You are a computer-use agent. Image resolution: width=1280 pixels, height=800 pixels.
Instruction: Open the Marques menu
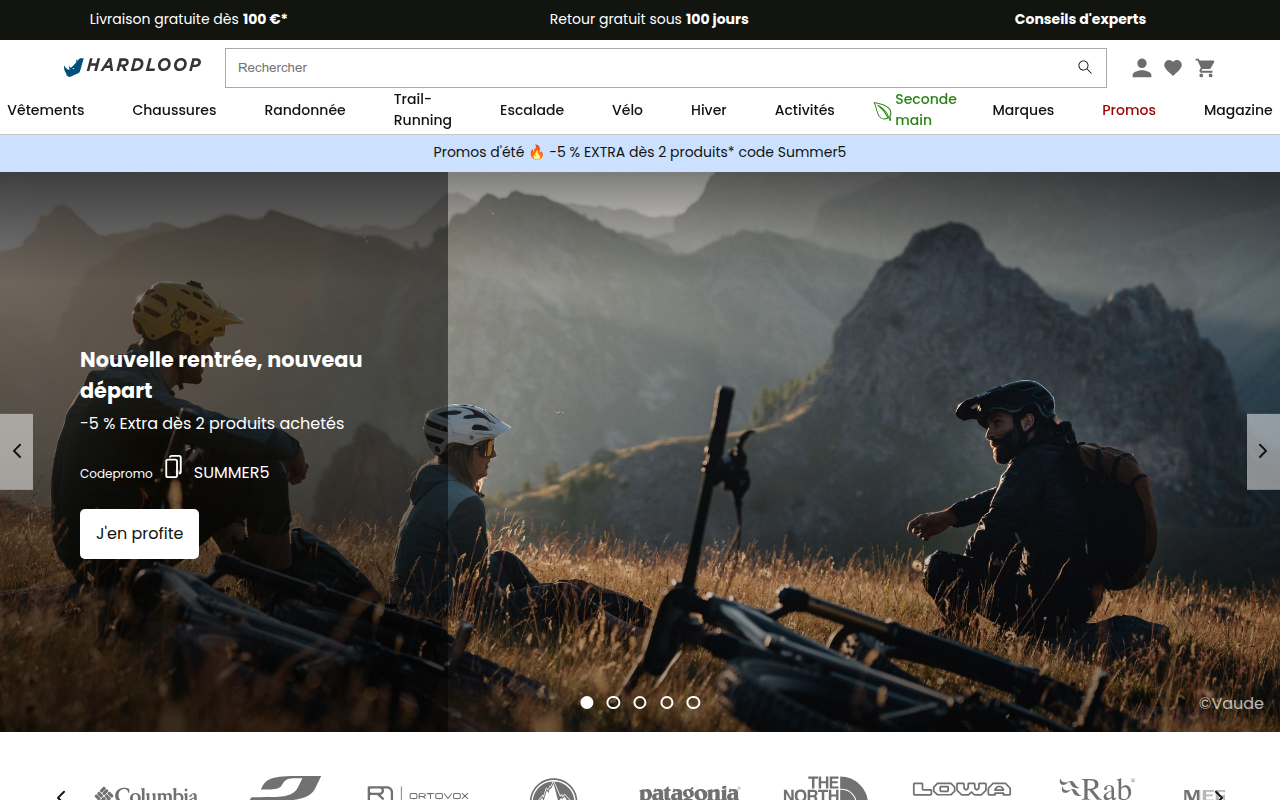point(1023,110)
